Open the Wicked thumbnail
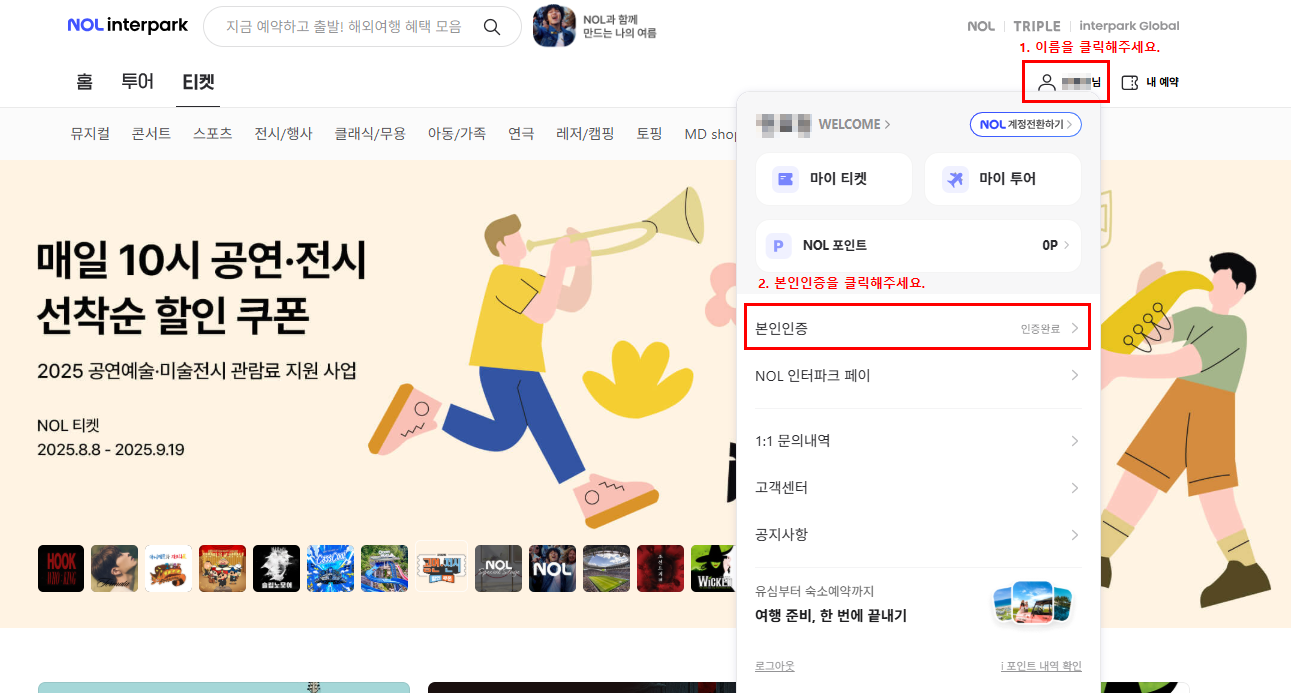The height and width of the screenshot is (693, 1291). [714, 568]
